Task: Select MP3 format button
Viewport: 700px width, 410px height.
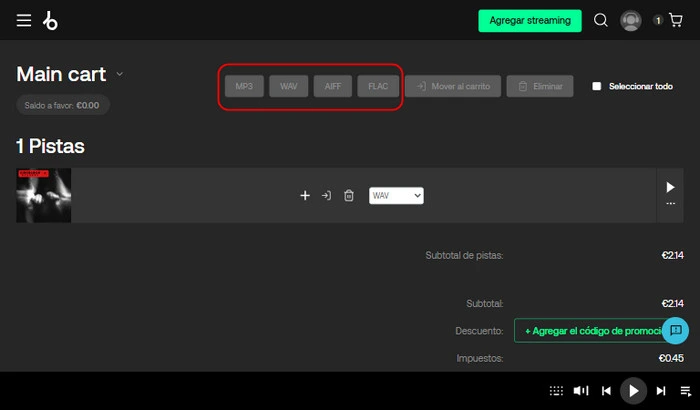Action: tap(244, 86)
